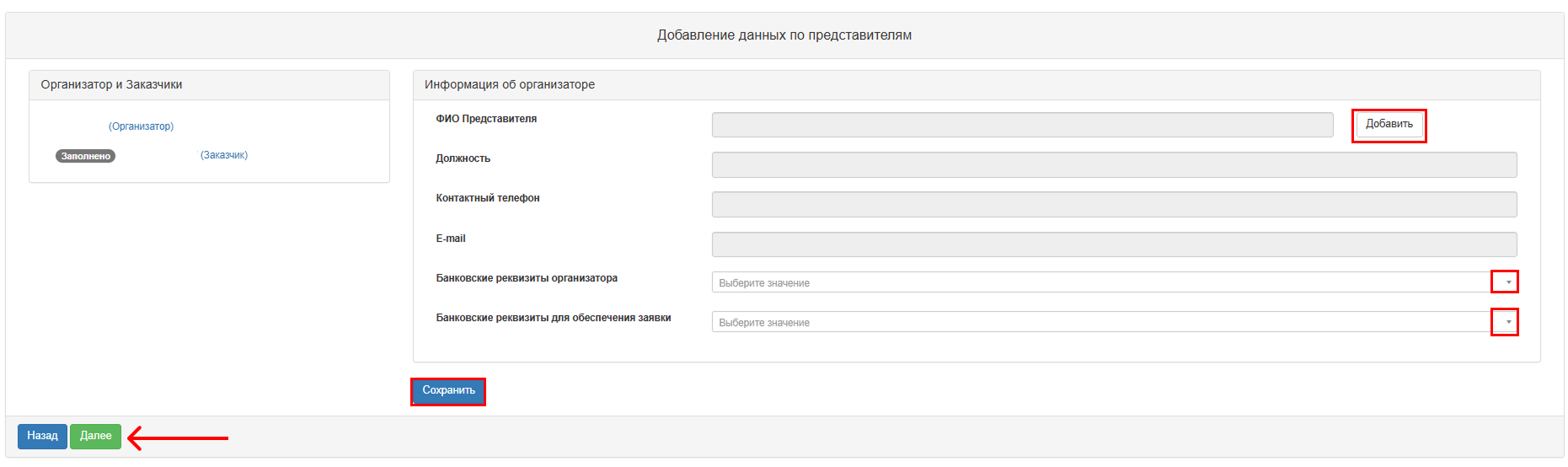The height and width of the screenshot is (467, 1568).
Task: Click the Добавление данных по представителям title
Action: click(x=784, y=35)
